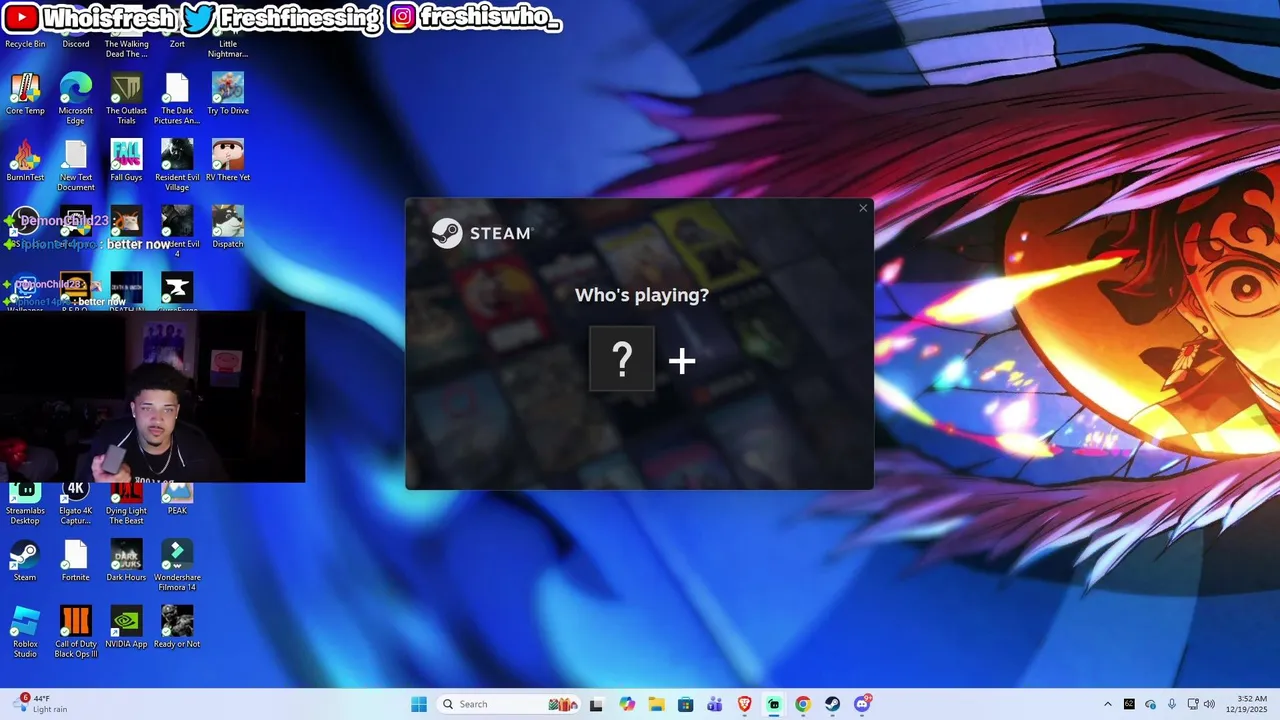Launch Microsoft Edge from the desktop
The height and width of the screenshot is (720, 1280).
(76, 98)
